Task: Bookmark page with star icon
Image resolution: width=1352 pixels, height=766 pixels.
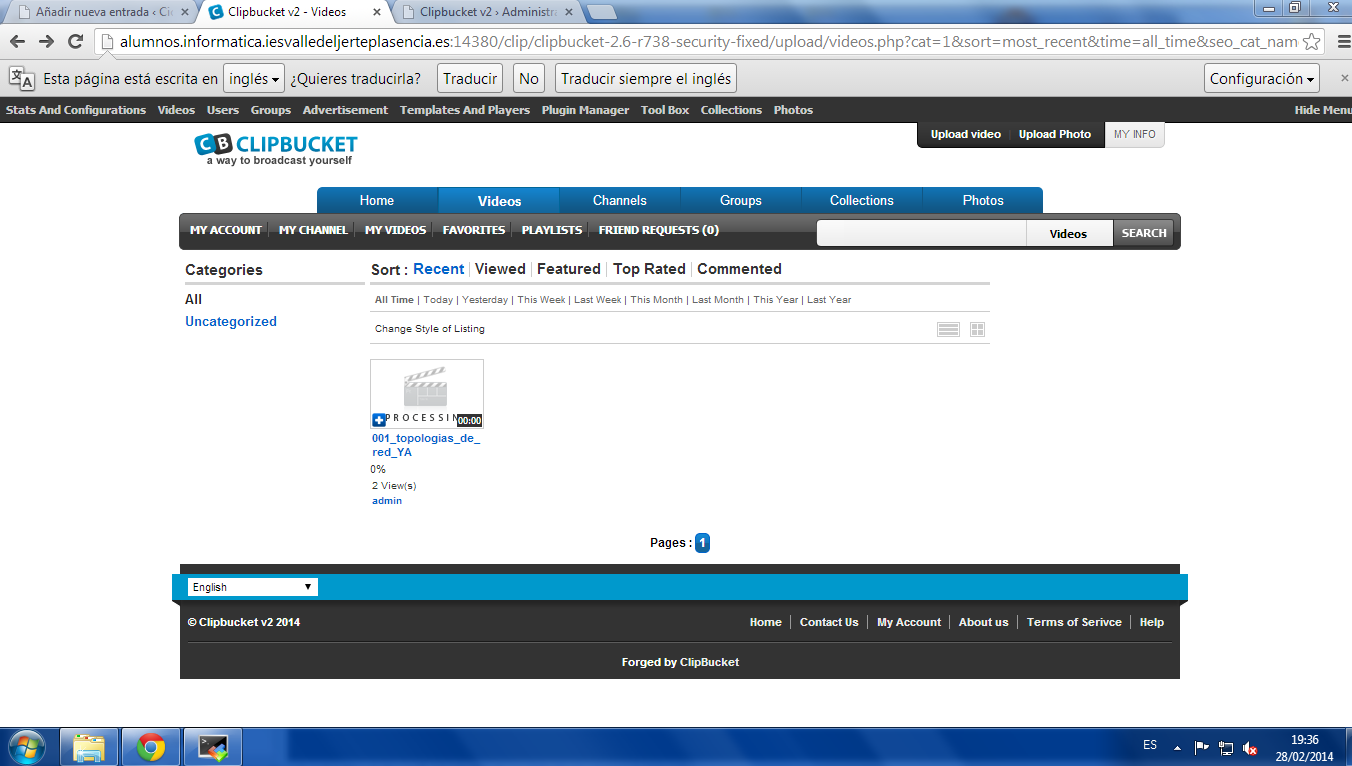Action: point(1312,42)
